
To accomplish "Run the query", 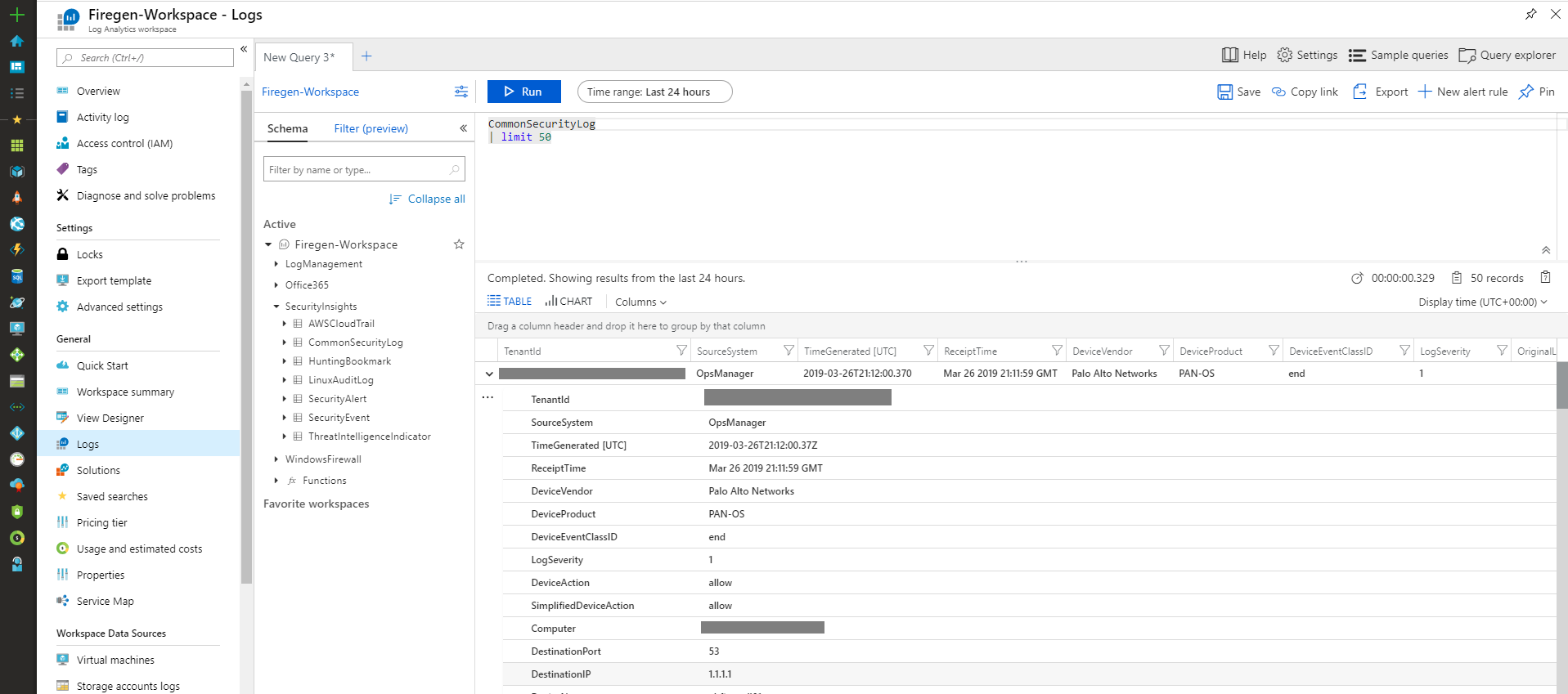I will (524, 92).
